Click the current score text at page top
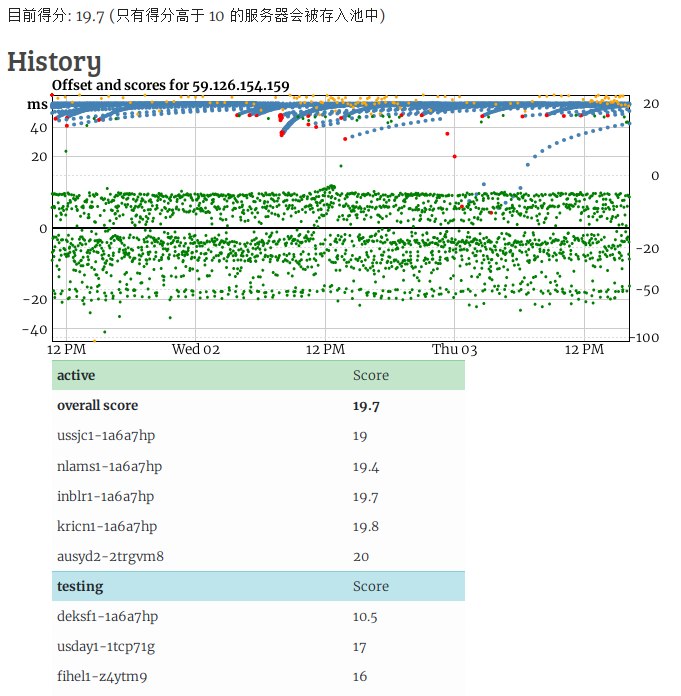Viewport: 681px width, 696px height. tap(196, 16)
